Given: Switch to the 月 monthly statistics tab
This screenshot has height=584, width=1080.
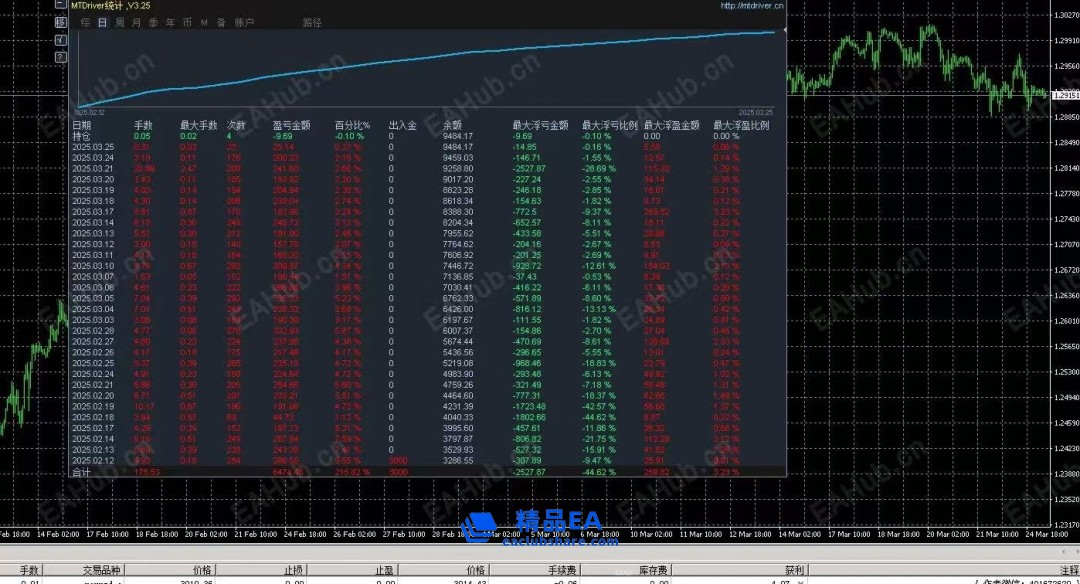Looking at the screenshot, I should click(136, 22).
